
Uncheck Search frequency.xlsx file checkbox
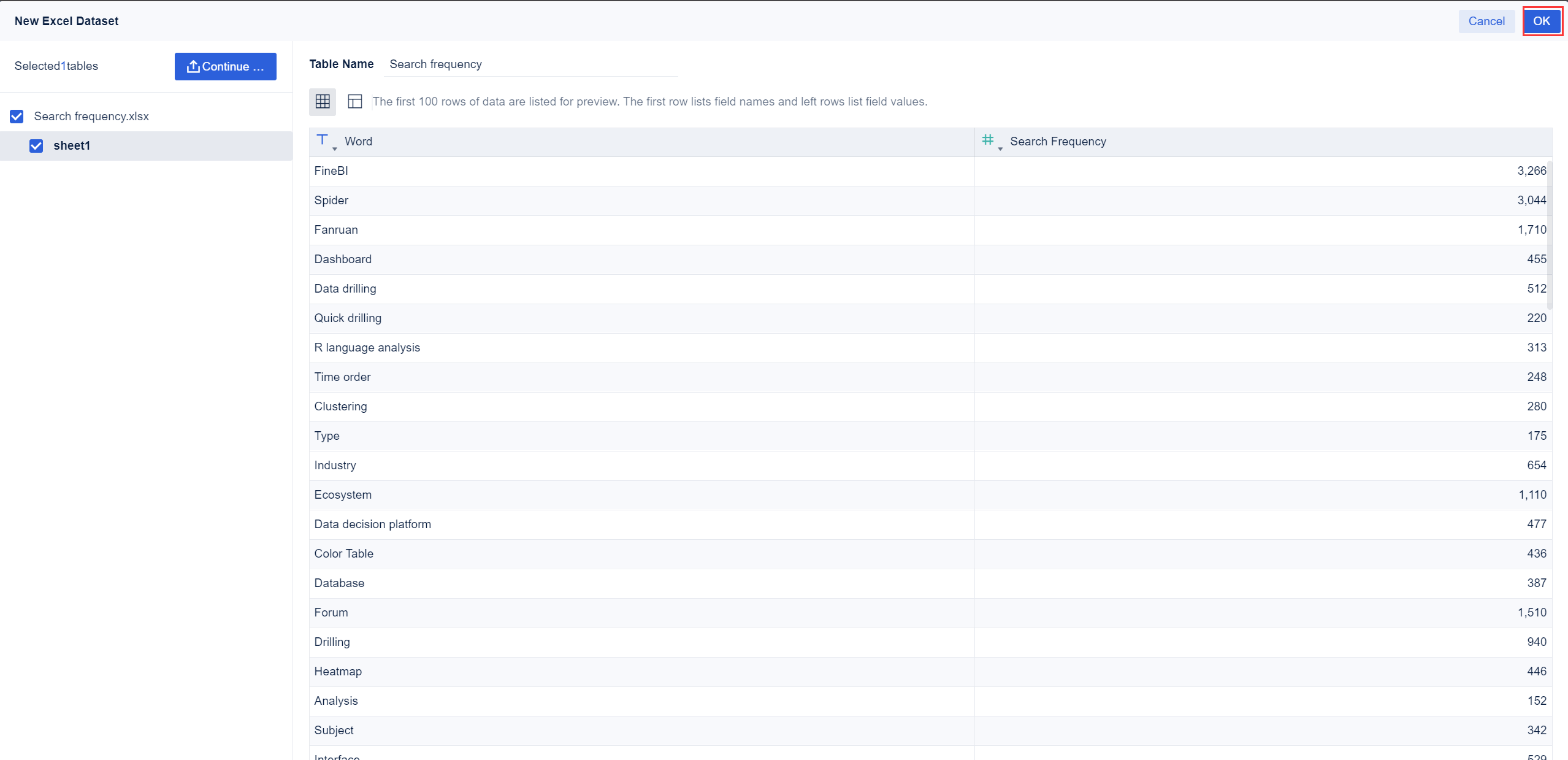tap(17, 117)
